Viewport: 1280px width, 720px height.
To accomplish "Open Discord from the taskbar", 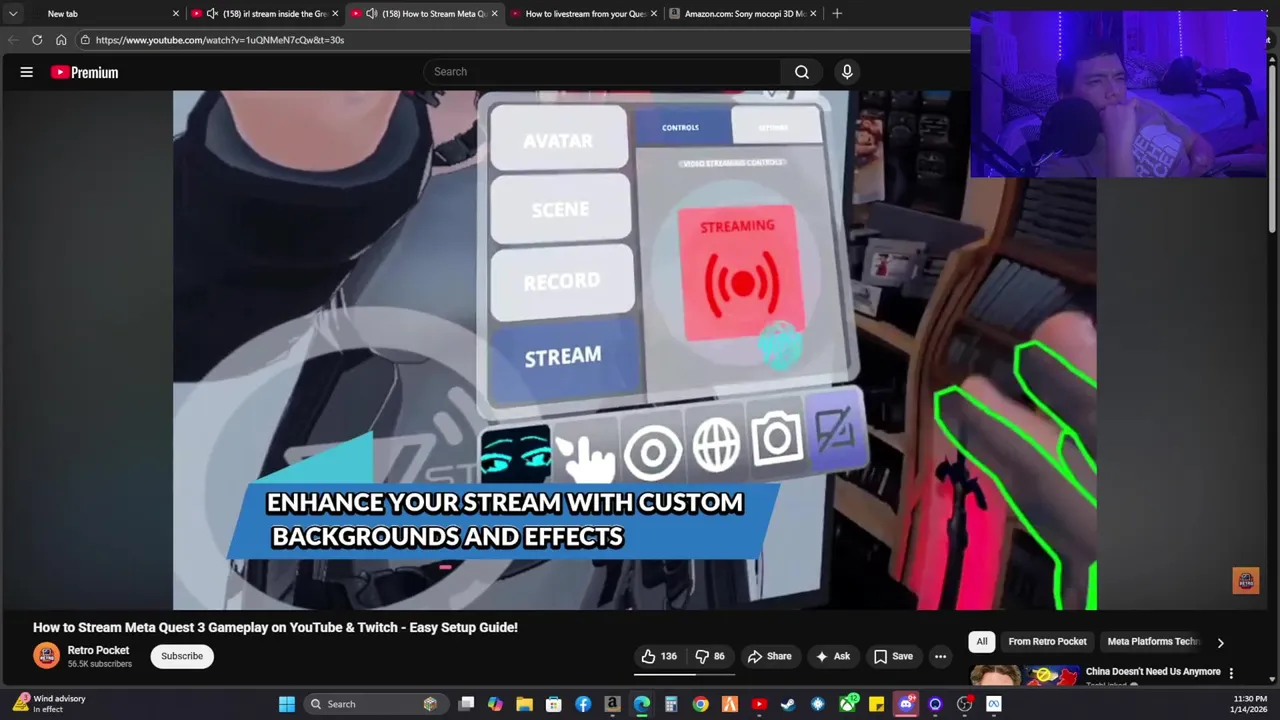I will 906,704.
